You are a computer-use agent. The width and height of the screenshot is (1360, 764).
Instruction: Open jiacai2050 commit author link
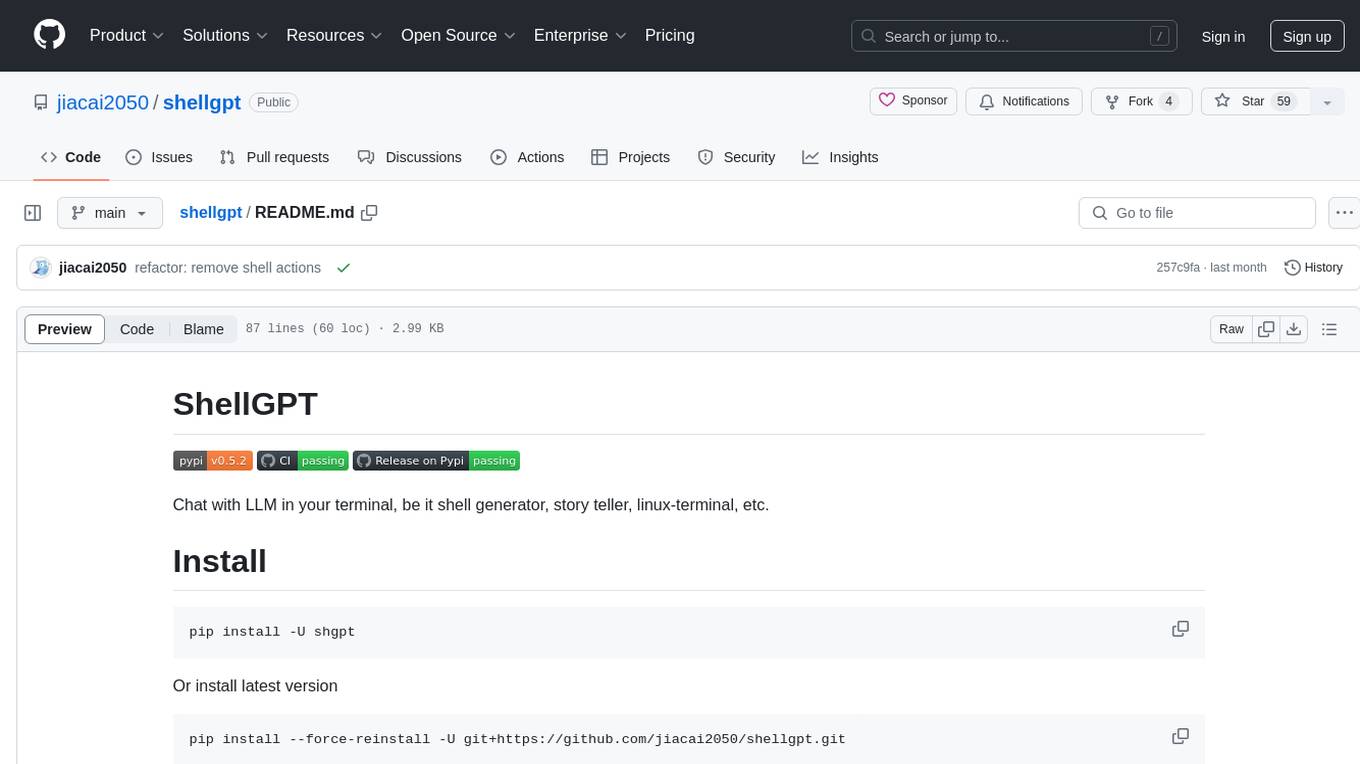pos(93,267)
